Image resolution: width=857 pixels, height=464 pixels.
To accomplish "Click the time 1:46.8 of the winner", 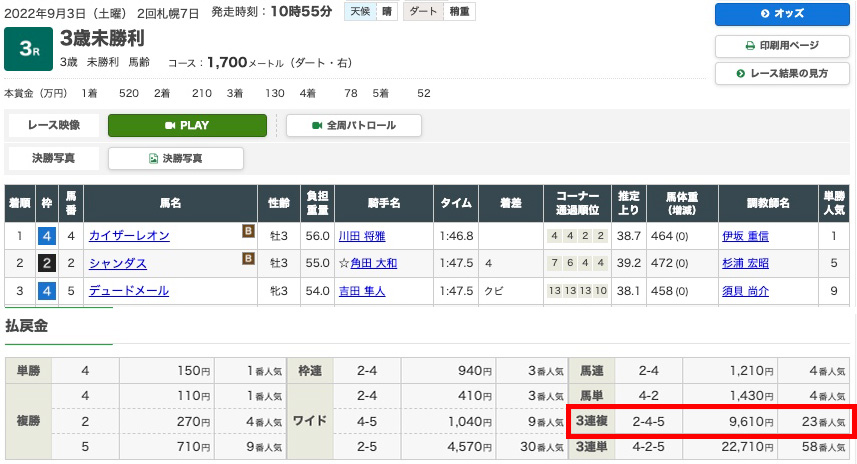I will click(x=456, y=236).
